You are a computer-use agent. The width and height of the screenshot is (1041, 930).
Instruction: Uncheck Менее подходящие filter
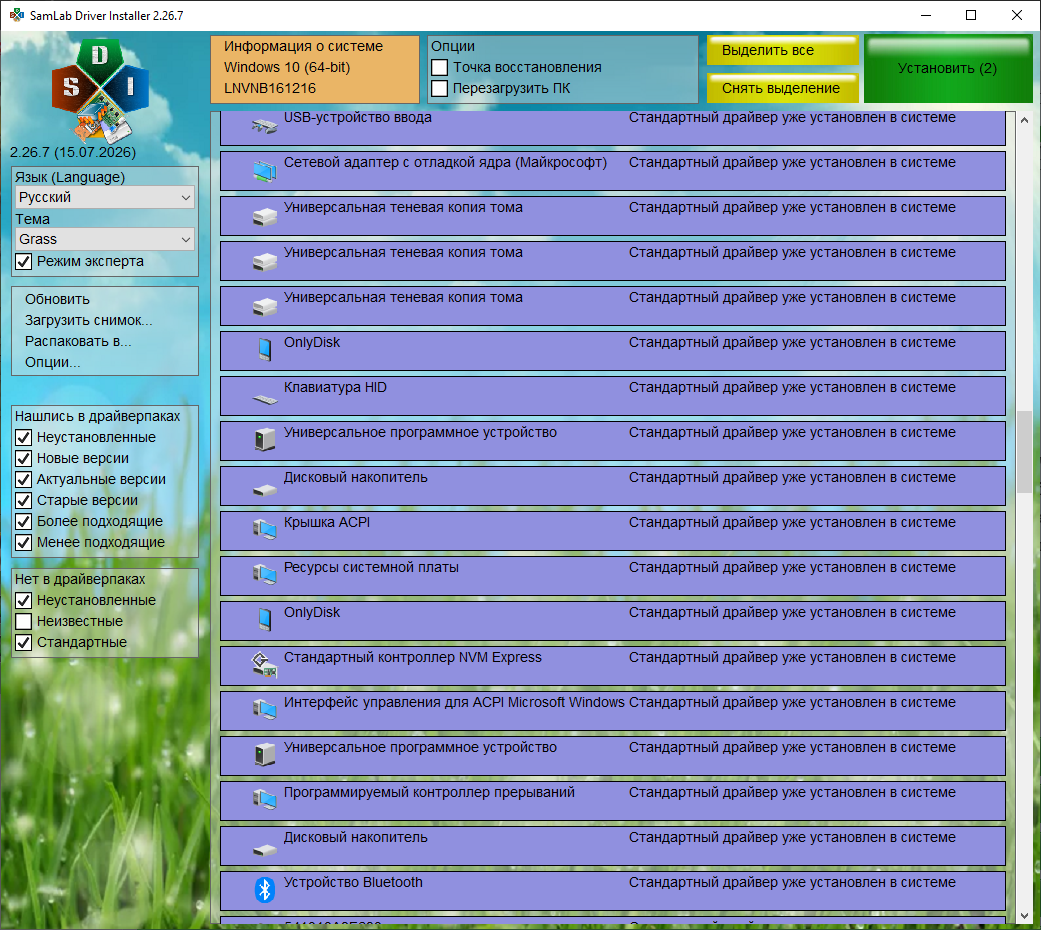(23, 542)
